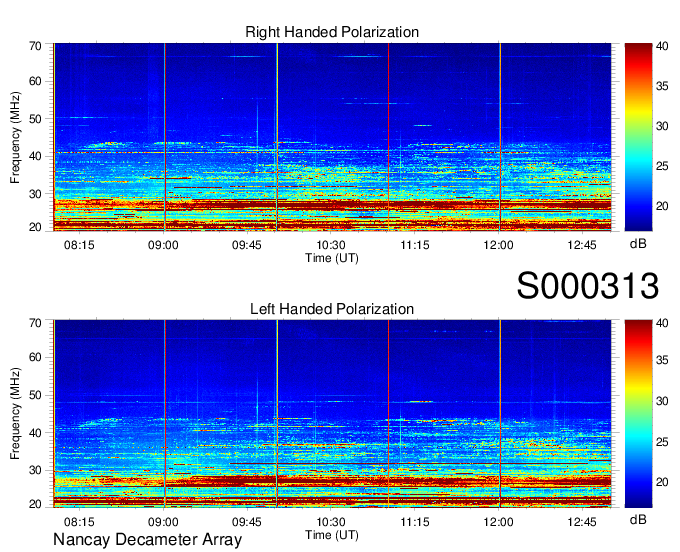Click 'Frequency (MHz)' axis label of Left Handed plot
This screenshot has height=552, width=680.
pyautogui.click(x=15, y=413)
